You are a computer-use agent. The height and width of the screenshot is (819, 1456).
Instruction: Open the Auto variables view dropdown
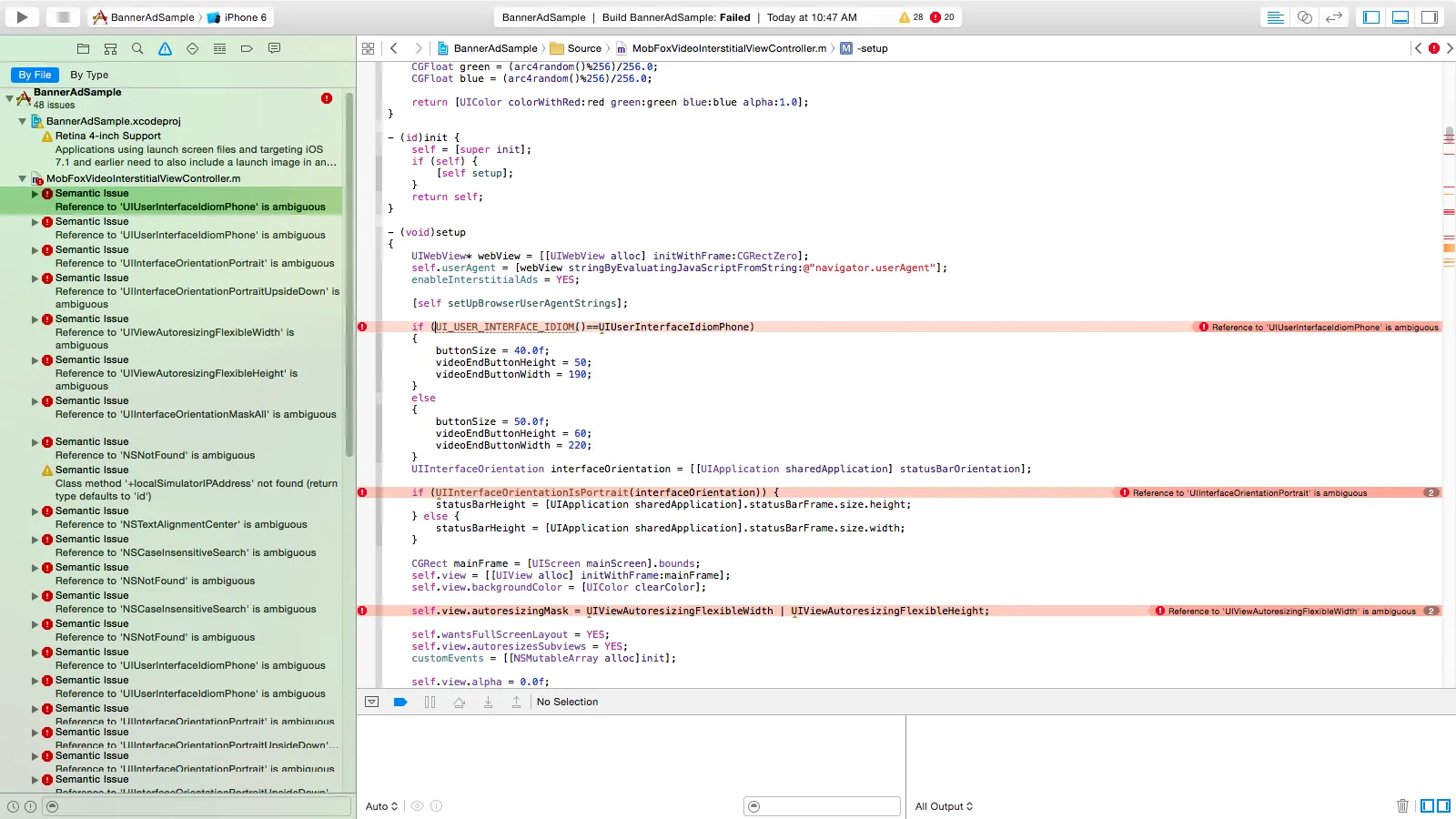[381, 806]
